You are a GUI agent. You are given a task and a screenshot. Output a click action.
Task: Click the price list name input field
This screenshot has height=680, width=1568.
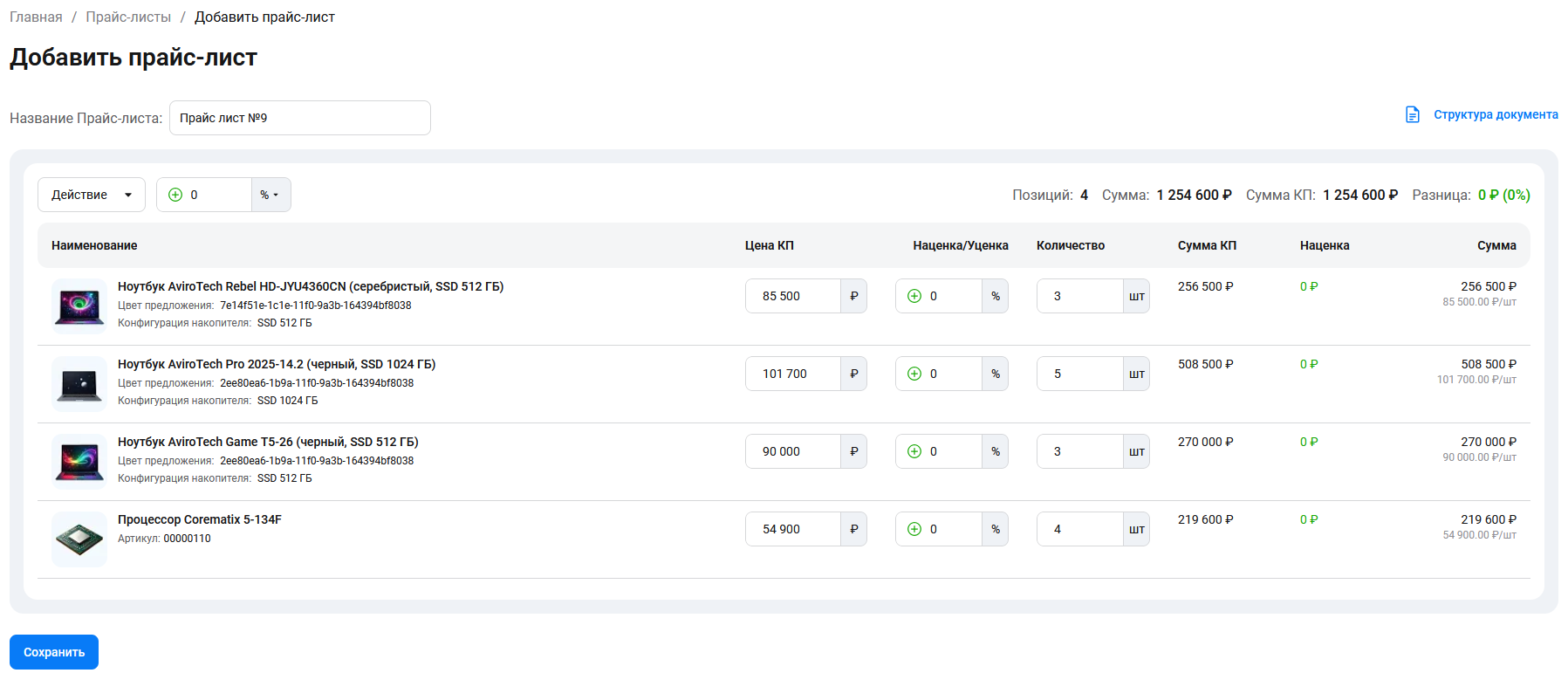(x=299, y=118)
